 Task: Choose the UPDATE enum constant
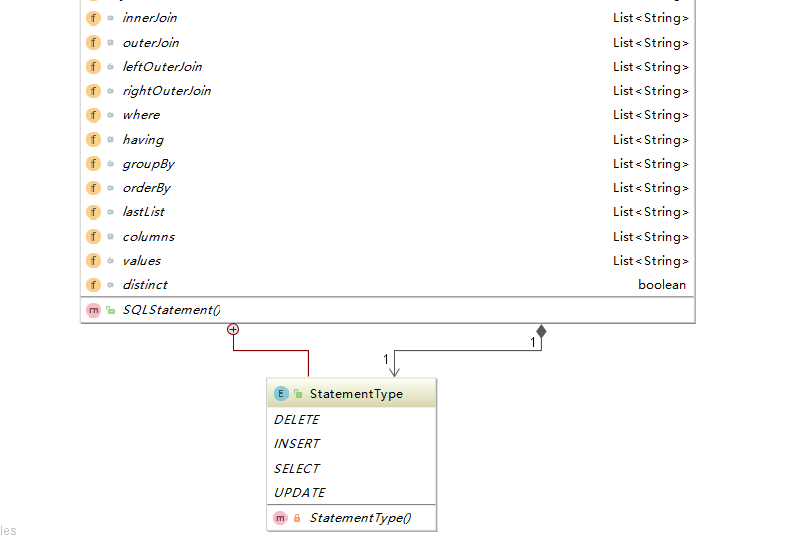point(300,492)
